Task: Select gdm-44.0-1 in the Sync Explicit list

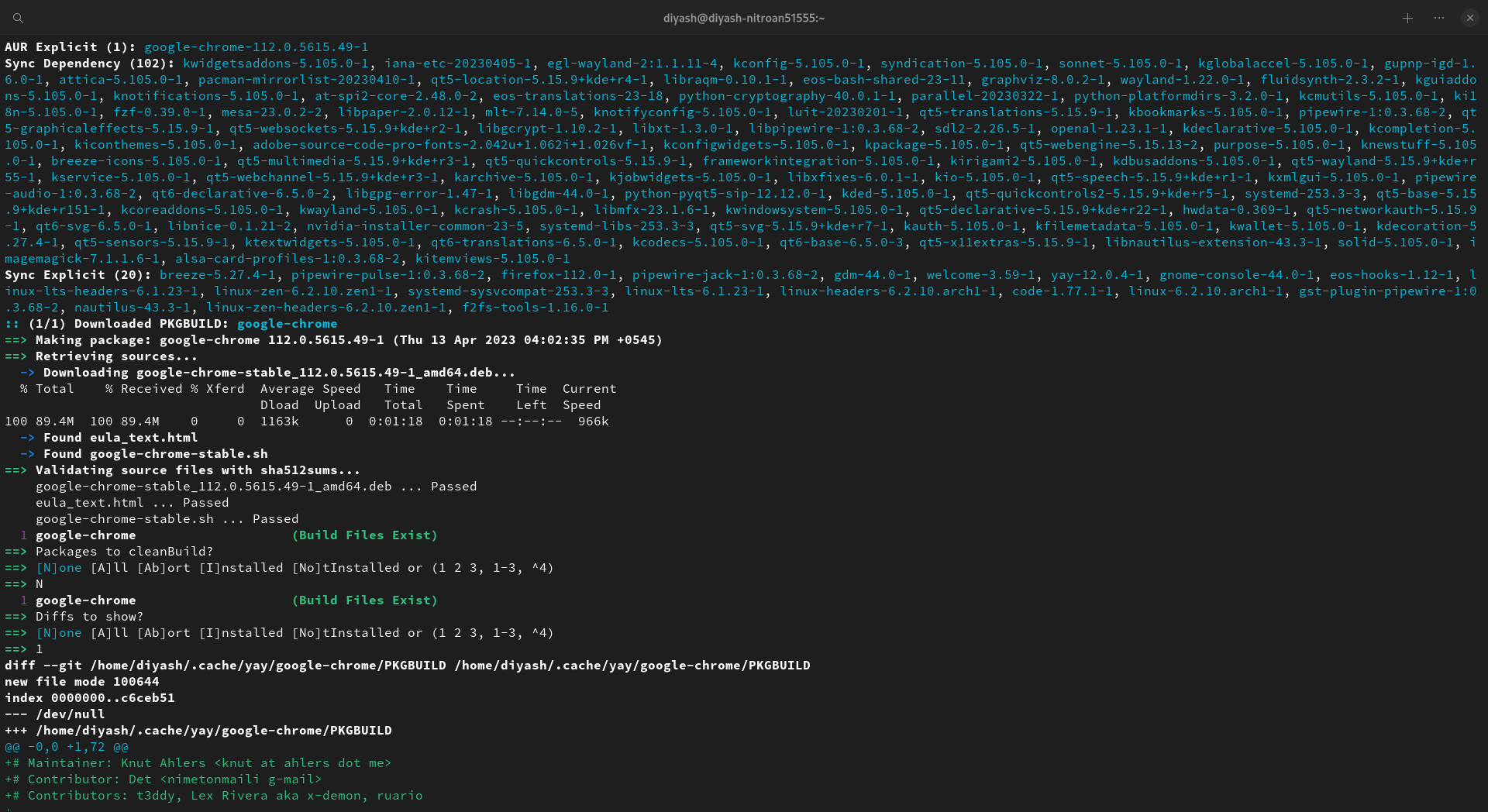Action: click(x=873, y=275)
